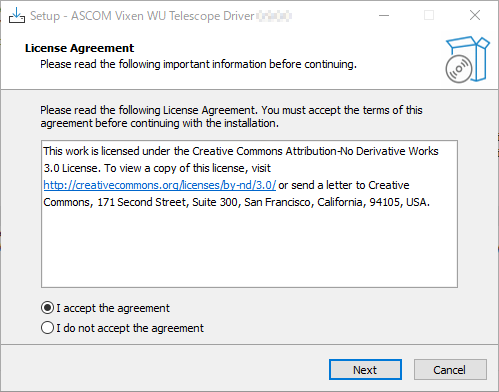Click the "I accept the agreement" label text
This screenshot has width=499, height=392.
coord(113,308)
